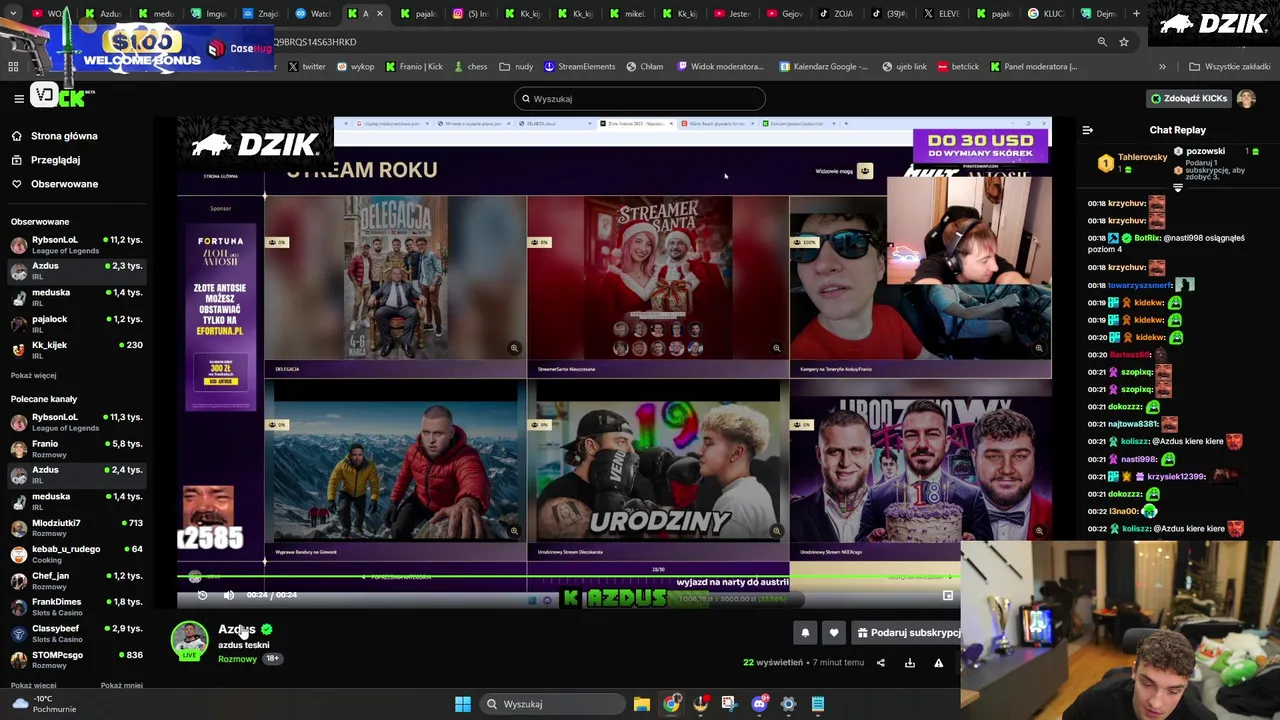Open the chess bookmark
The height and width of the screenshot is (720, 1280).
[x=470, y=67]
